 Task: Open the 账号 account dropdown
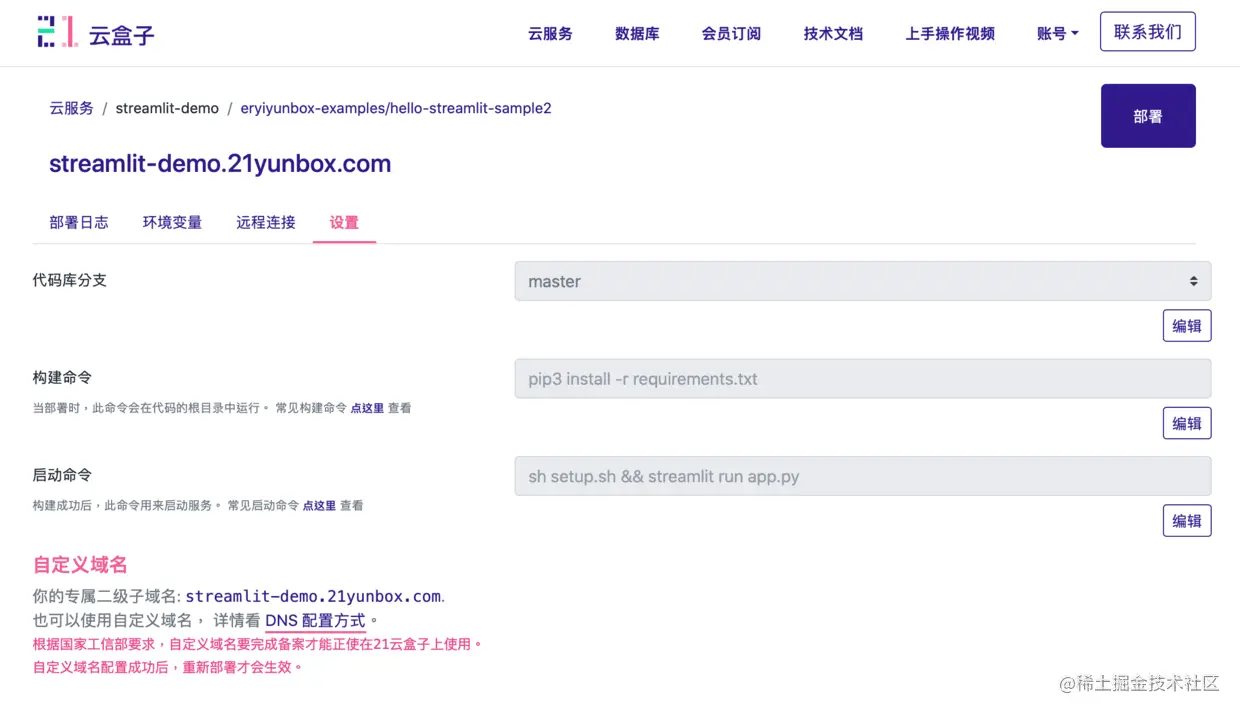(1057, 32)
